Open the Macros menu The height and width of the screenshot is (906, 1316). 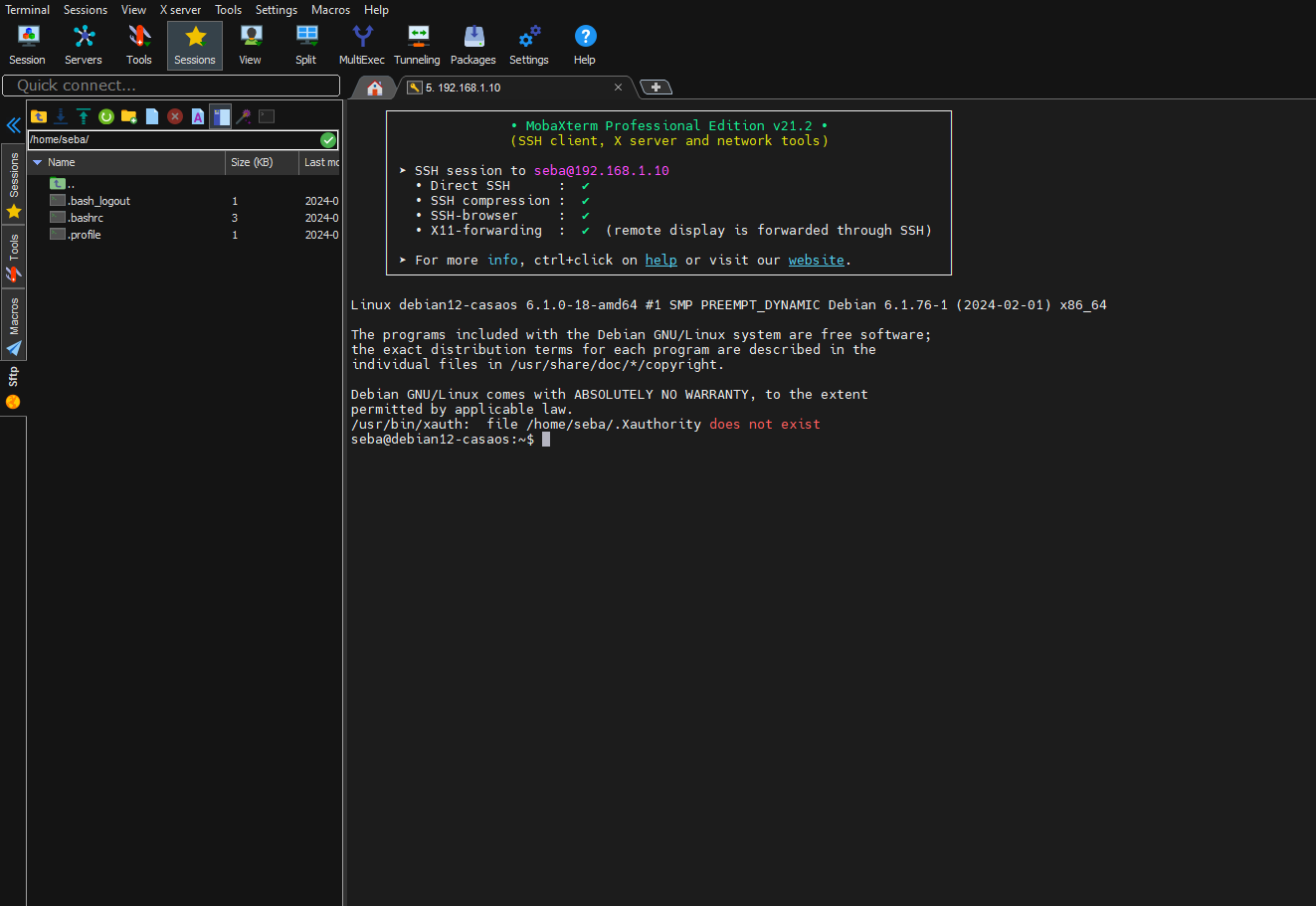331,10
